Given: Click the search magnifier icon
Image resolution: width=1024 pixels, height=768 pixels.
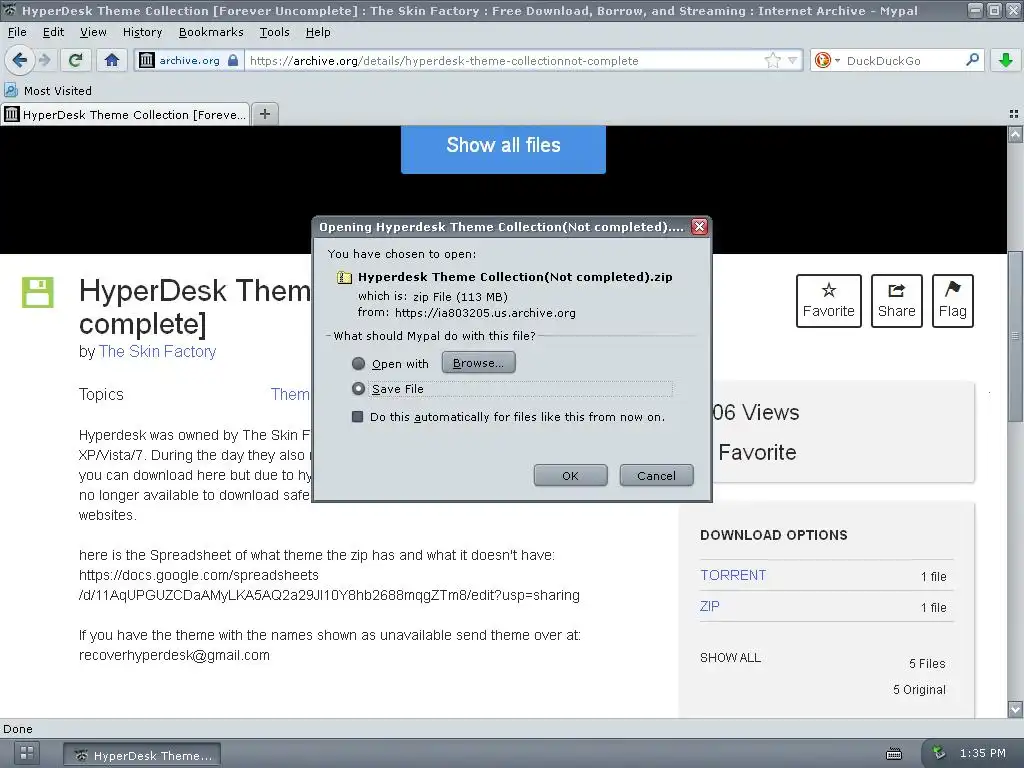Looking at the screenshot, I should [972, 60].
